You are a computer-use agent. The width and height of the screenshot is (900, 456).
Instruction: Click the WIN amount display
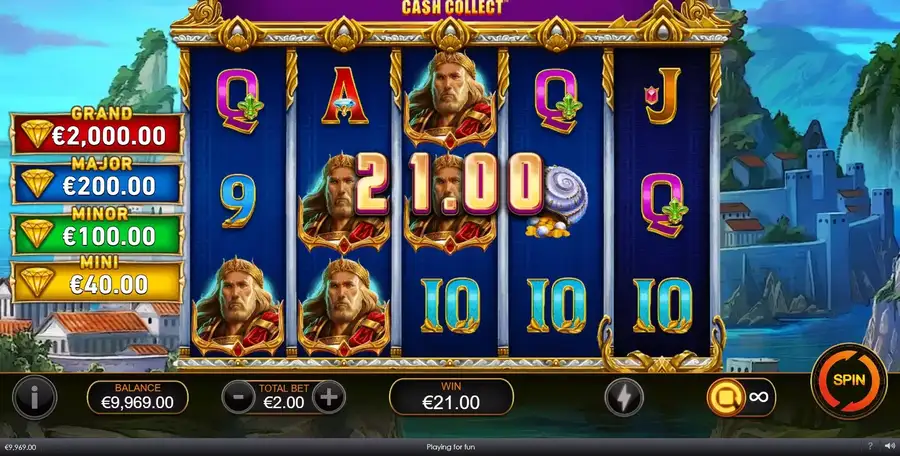(451, 397)
